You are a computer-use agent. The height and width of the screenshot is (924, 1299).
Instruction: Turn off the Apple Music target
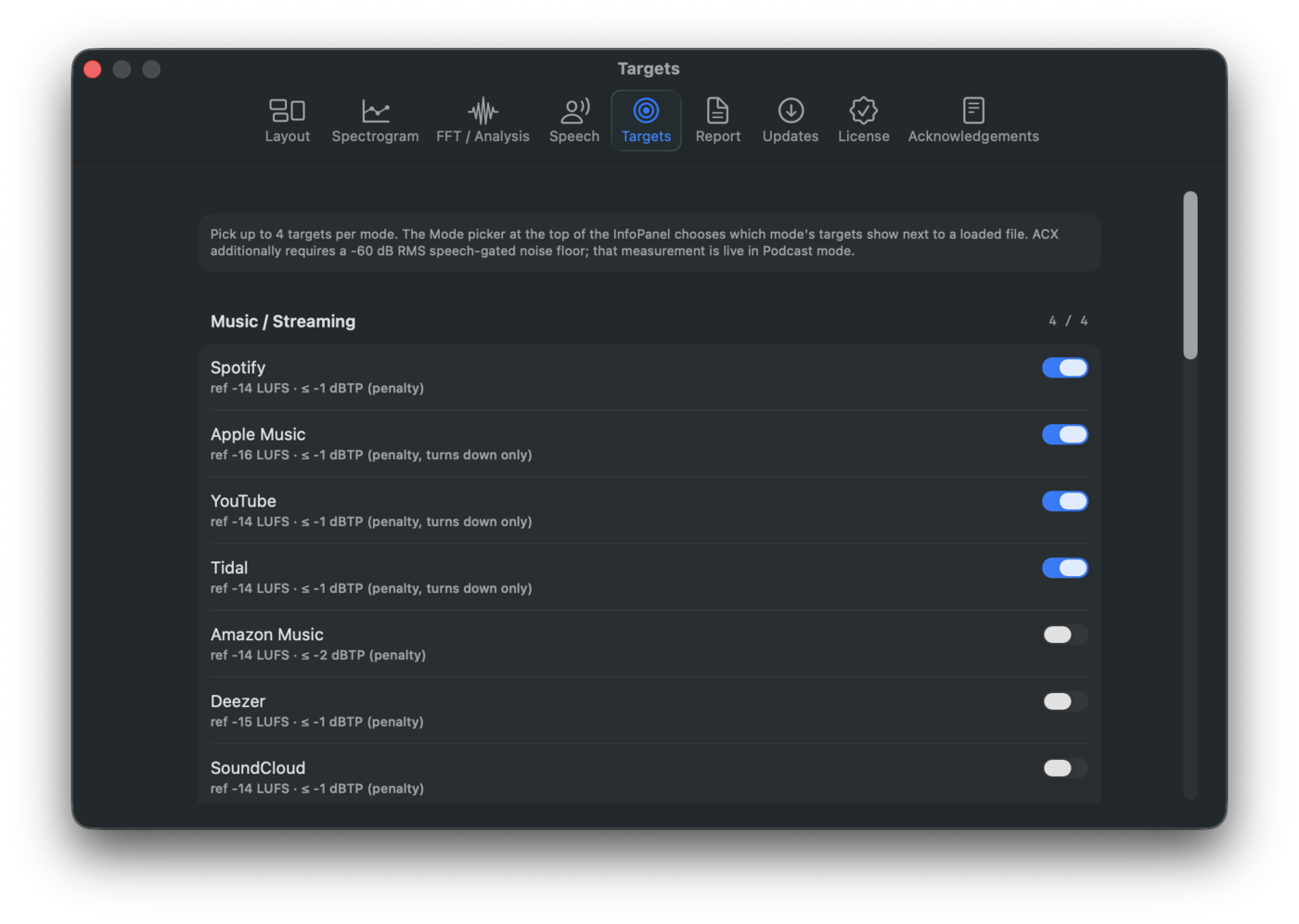click(1064, 434)
